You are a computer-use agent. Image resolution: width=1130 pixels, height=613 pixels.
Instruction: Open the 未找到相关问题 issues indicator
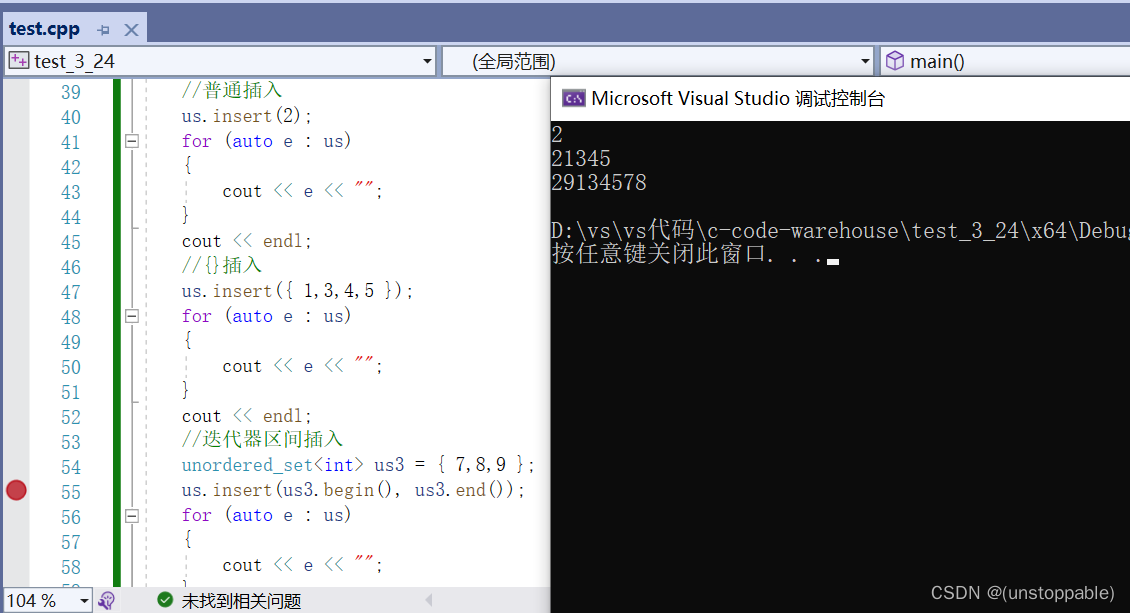coord(241,601)
